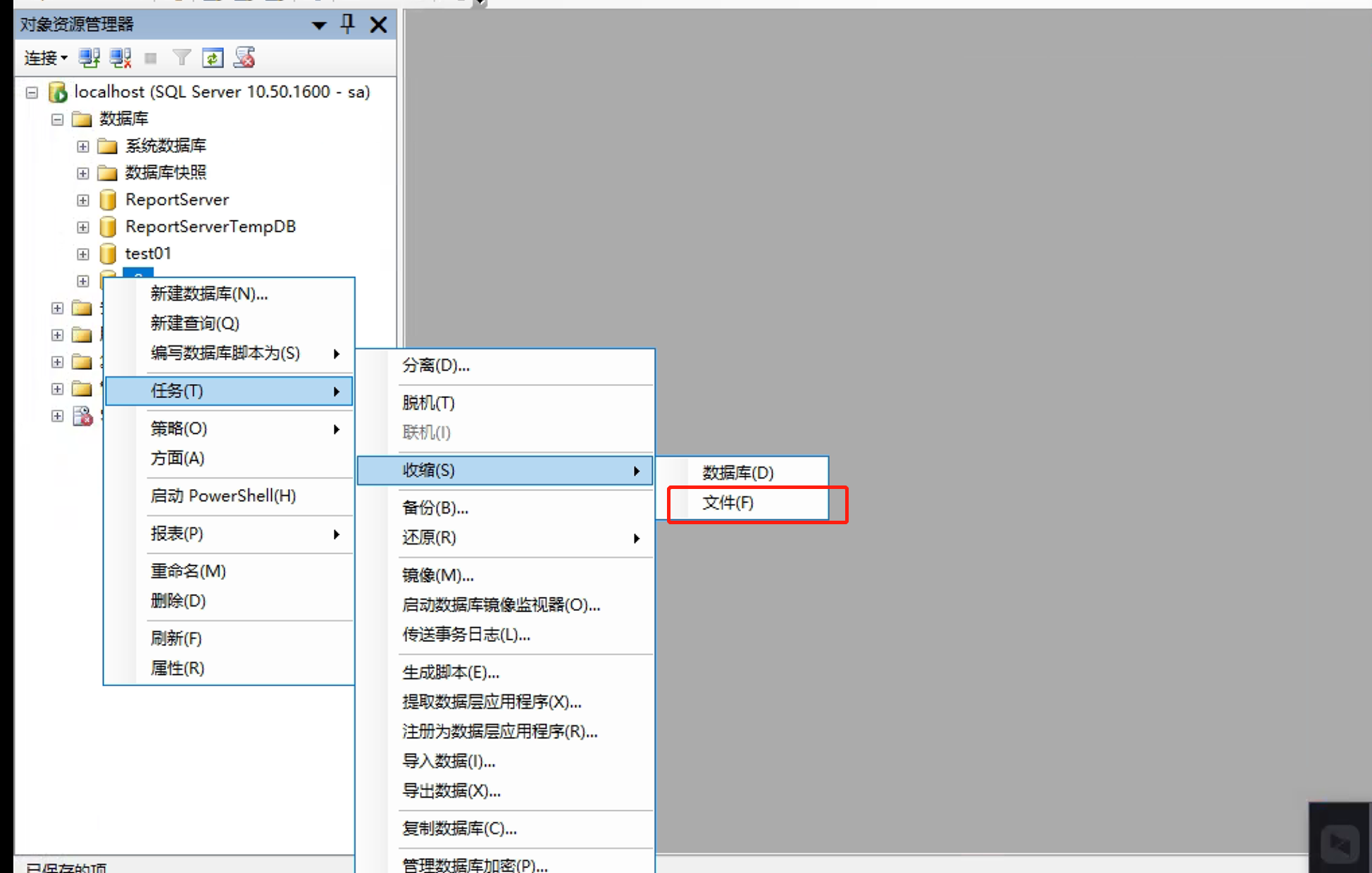Image resolution: width=1372 pixels, height=873 pixels.
Task: Open the 还原(R) submenu
Action: pyautogui.click(x=506, y=538)
